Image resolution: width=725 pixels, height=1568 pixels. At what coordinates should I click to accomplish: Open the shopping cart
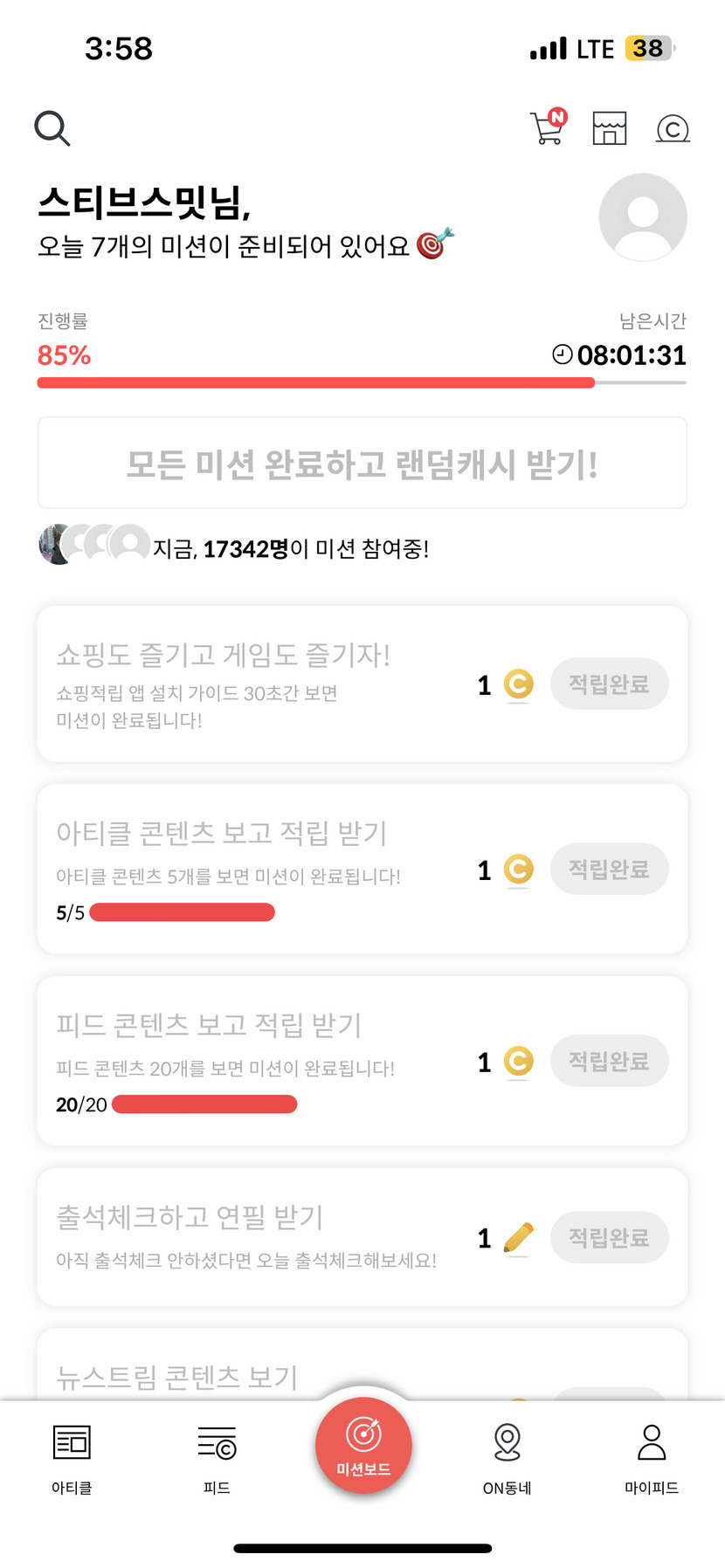point(548,127)
